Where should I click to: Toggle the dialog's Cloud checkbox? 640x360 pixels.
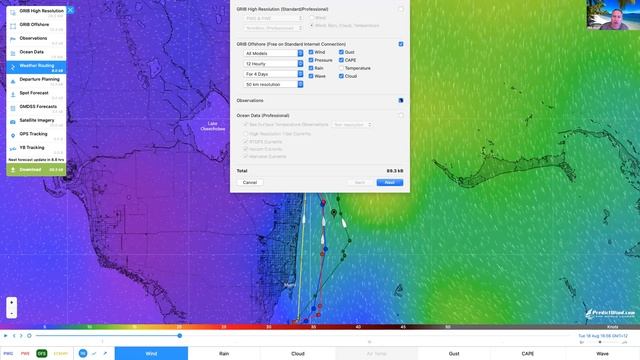click(x=341, y=76)
